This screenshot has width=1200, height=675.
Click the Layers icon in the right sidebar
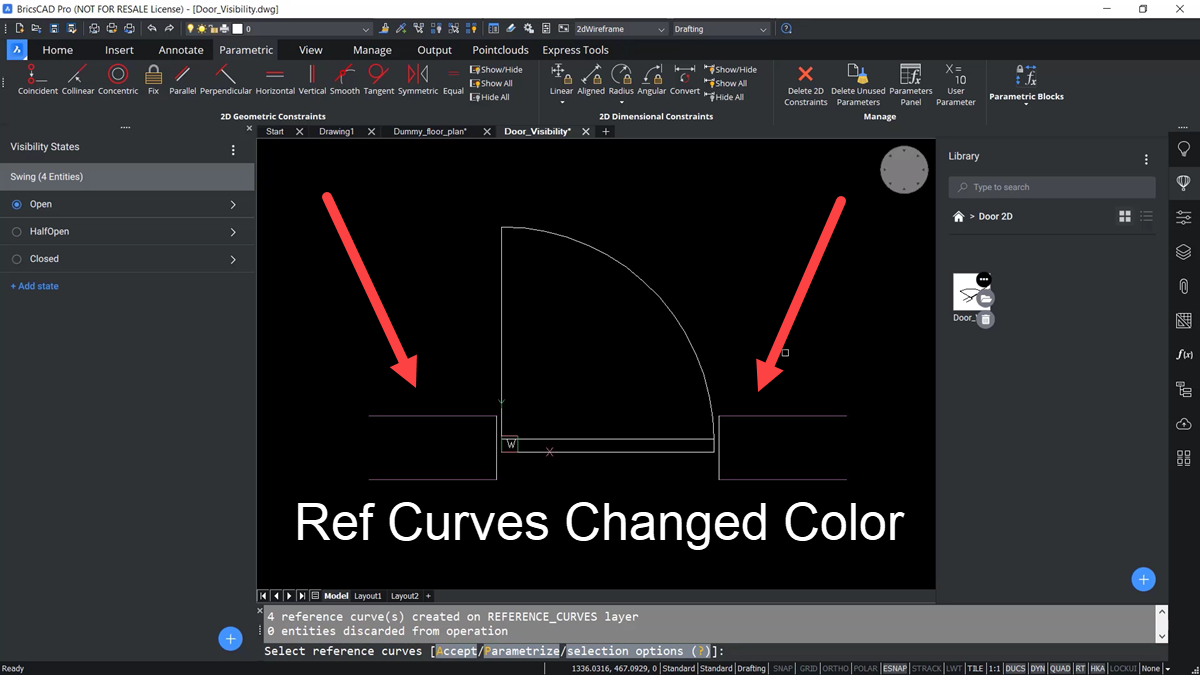point(1183,252)
